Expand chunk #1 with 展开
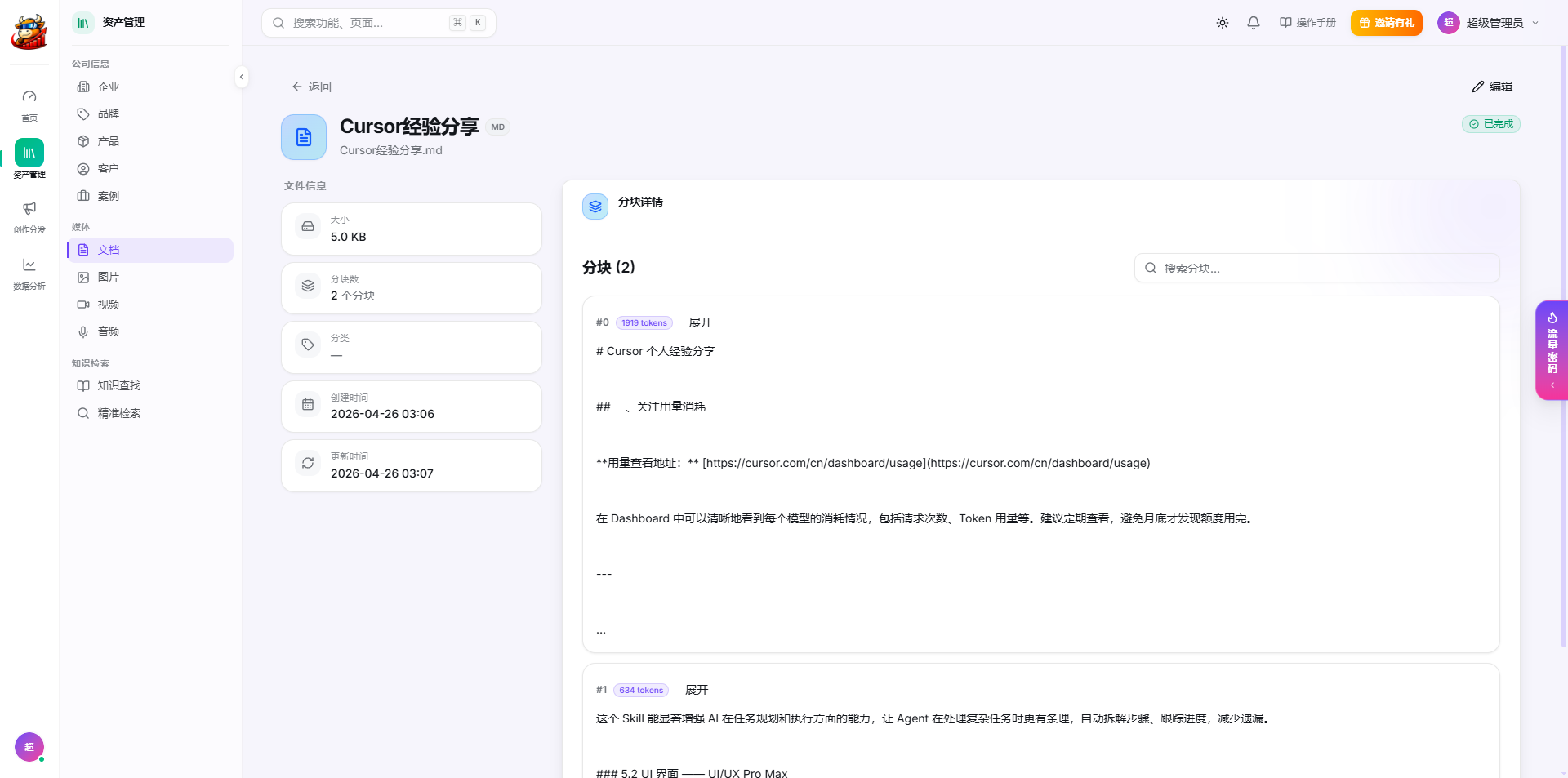Image resolution: width=1568 pixels, height=778 pixels. tap(697, 690)
